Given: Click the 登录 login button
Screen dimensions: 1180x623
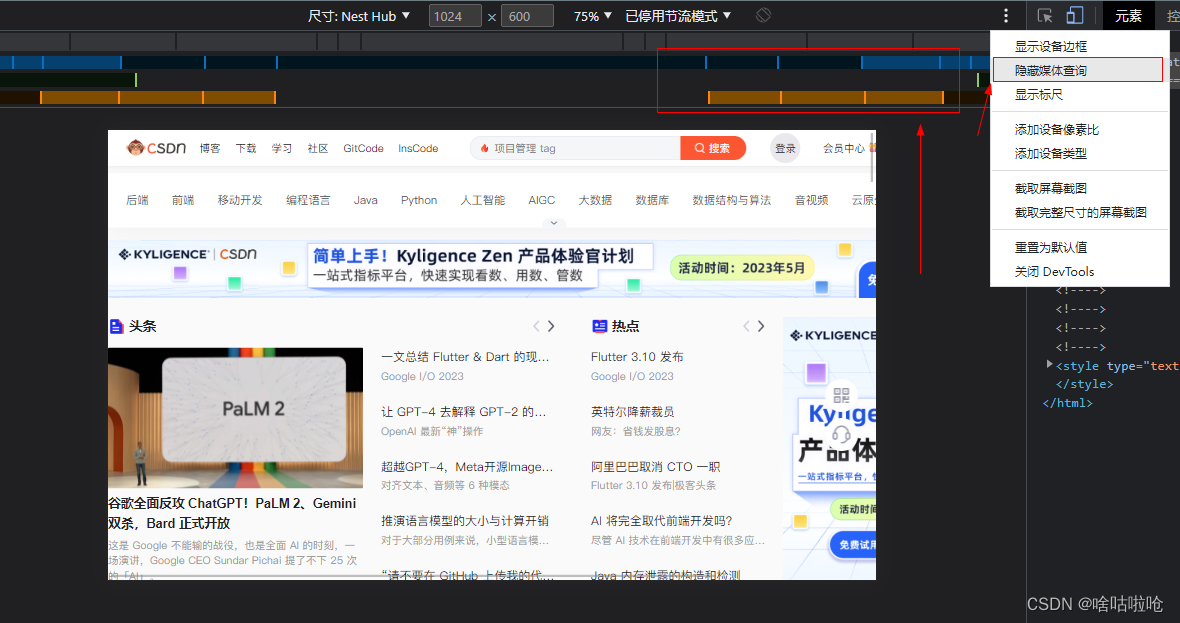Looking at the screenshot, I should click(786, 148).
